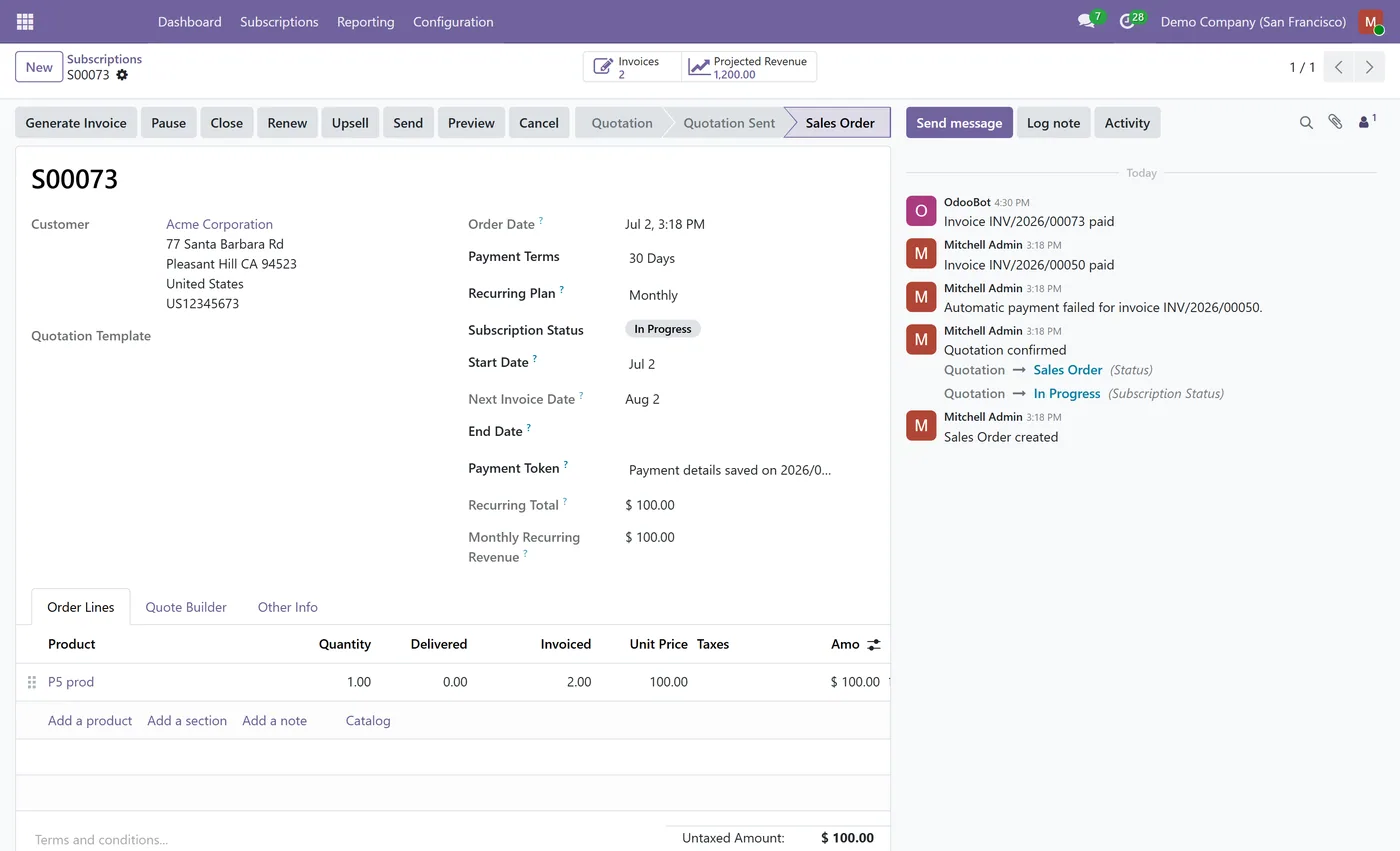Select the Quotation Sent status stage

click(x=729, y=123)
